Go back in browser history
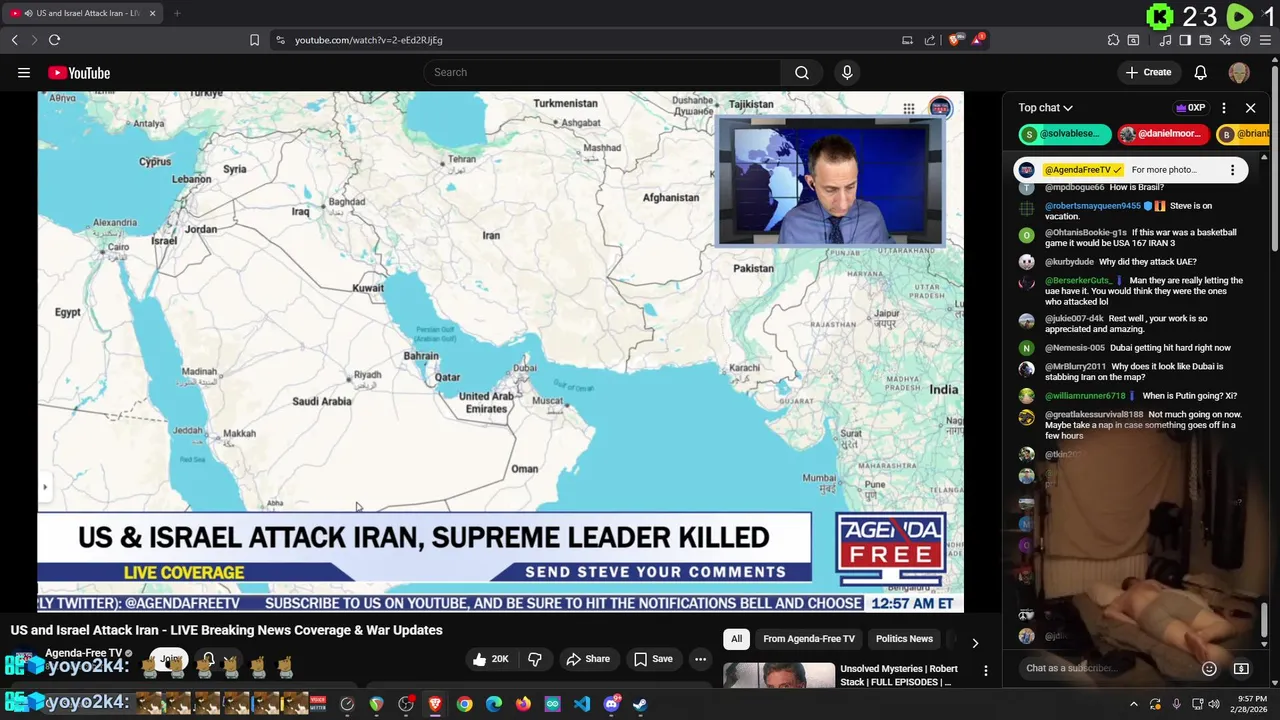1280x720 pixels. [14, 40]
